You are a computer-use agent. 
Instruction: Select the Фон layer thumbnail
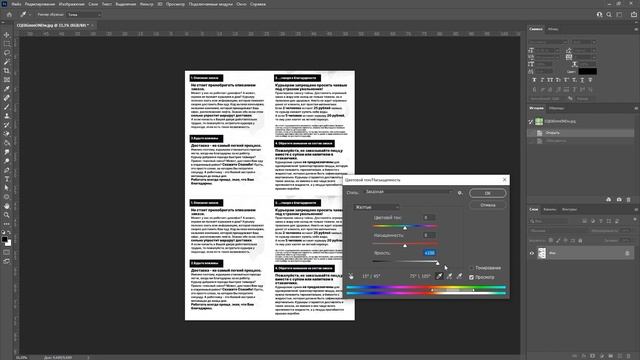click(x=542, y=253)
